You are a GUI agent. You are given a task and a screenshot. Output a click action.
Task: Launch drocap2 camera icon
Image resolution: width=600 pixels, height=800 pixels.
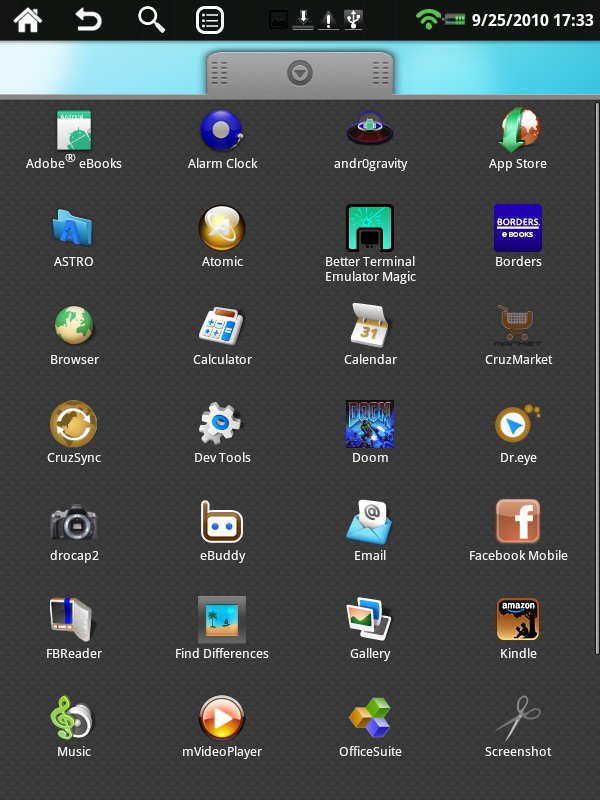[73, 522]
